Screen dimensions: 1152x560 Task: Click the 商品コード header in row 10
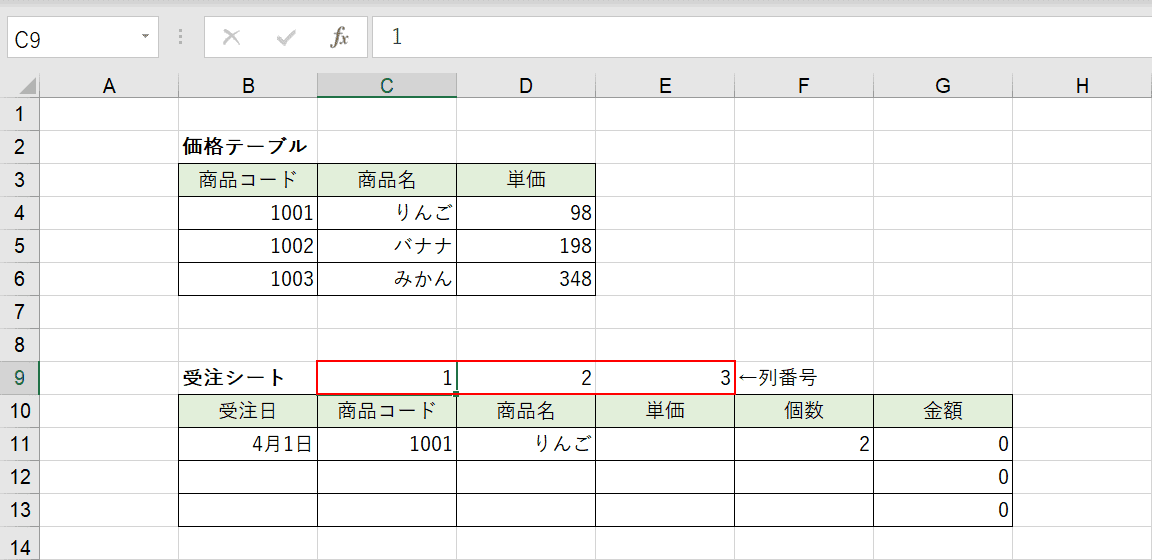(x=387, y=412)
